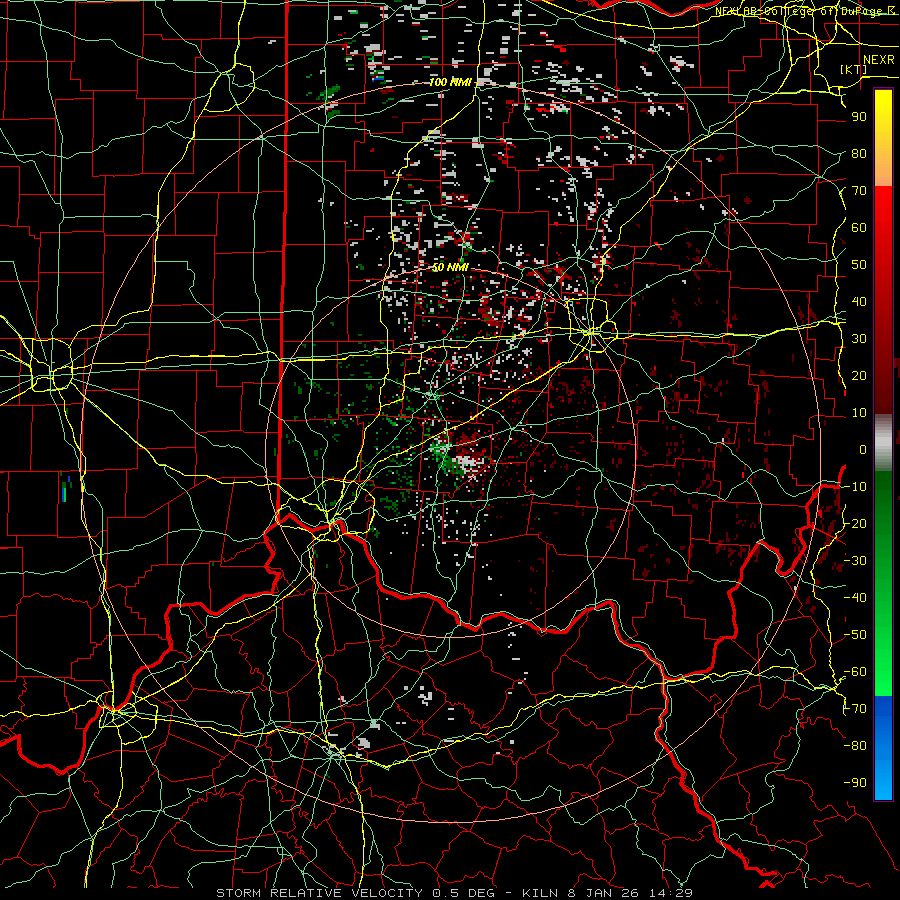
Task: Click the -70 value on the velocity scale
Action: click(x=855, y=709)
